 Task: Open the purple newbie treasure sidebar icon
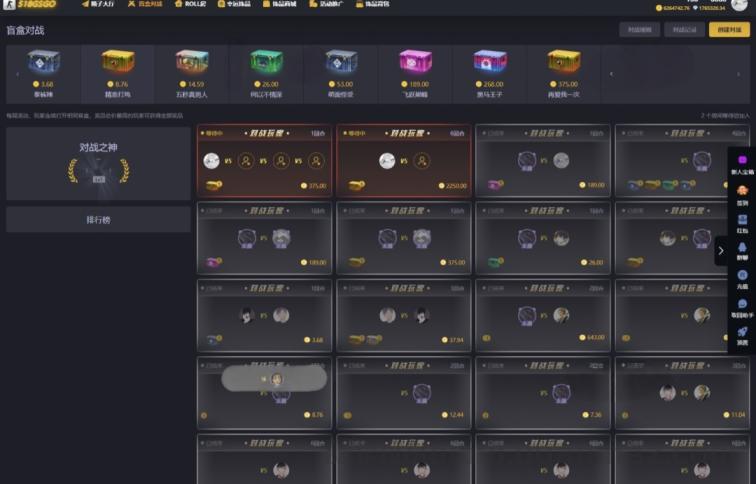(x=742, y=164)
